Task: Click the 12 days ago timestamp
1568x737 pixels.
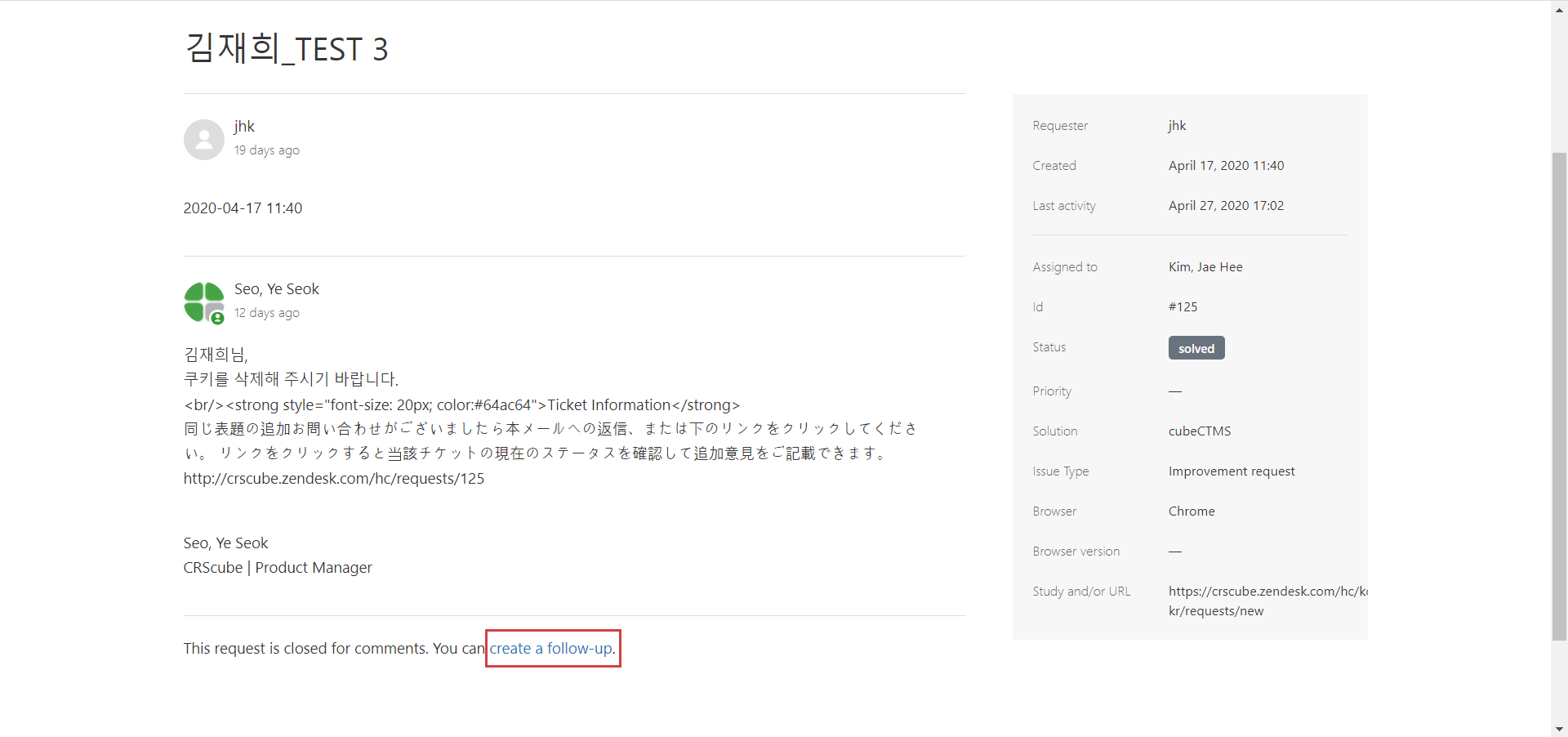Action: (267, 313)
